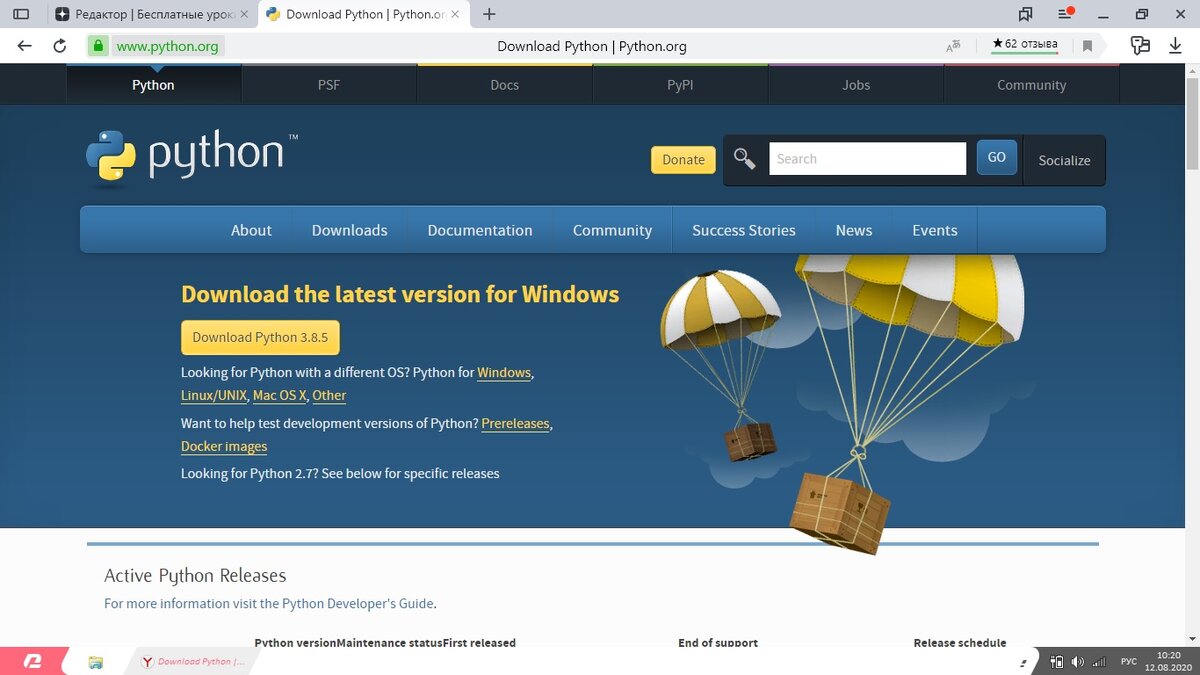Follow the Other OS link
Image resolution: width=1200 pixels, height=675 pixels.
(x=329, y=395)
